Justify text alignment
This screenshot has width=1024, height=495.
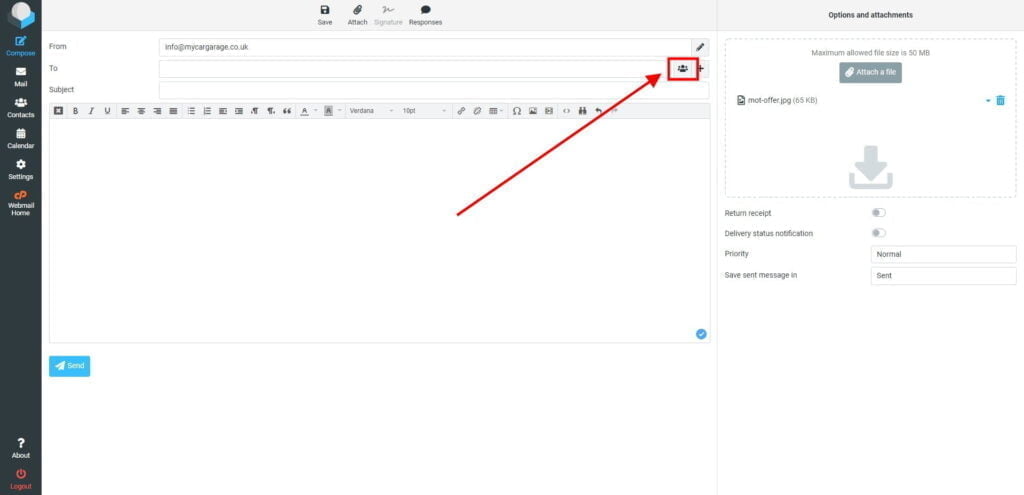173,111
